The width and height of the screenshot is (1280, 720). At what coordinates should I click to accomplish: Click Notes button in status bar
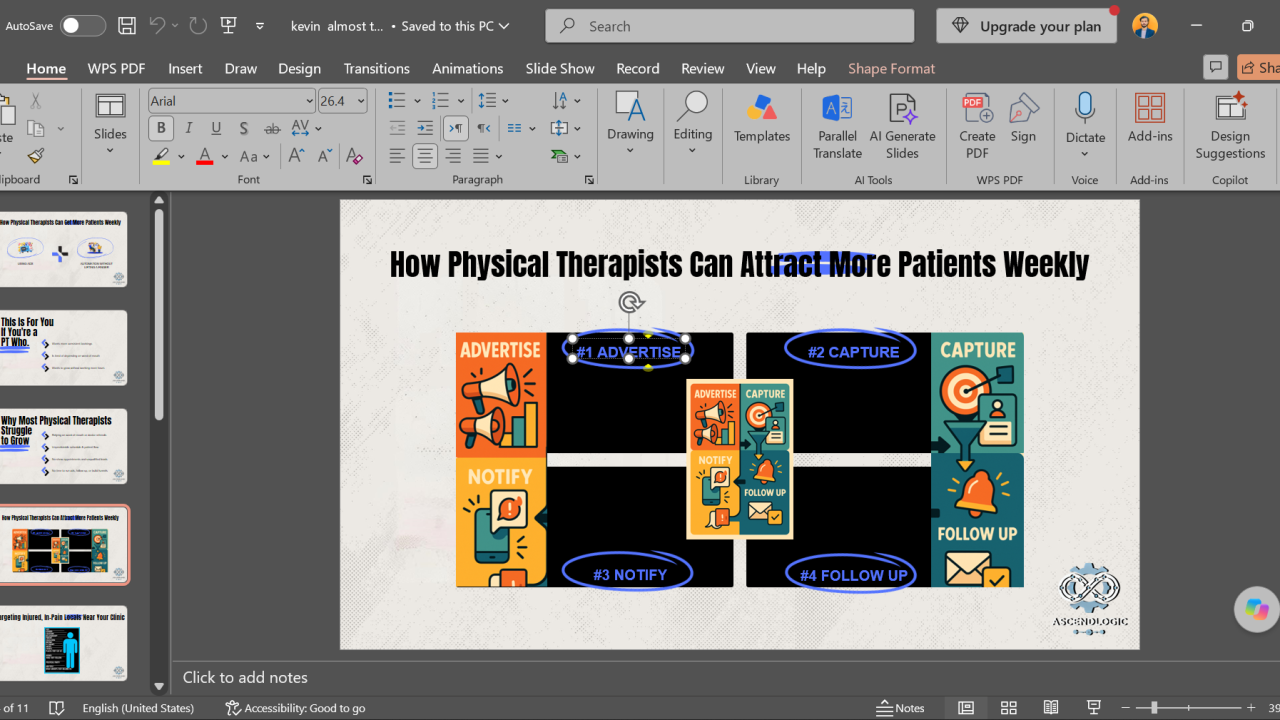point(900,708)
